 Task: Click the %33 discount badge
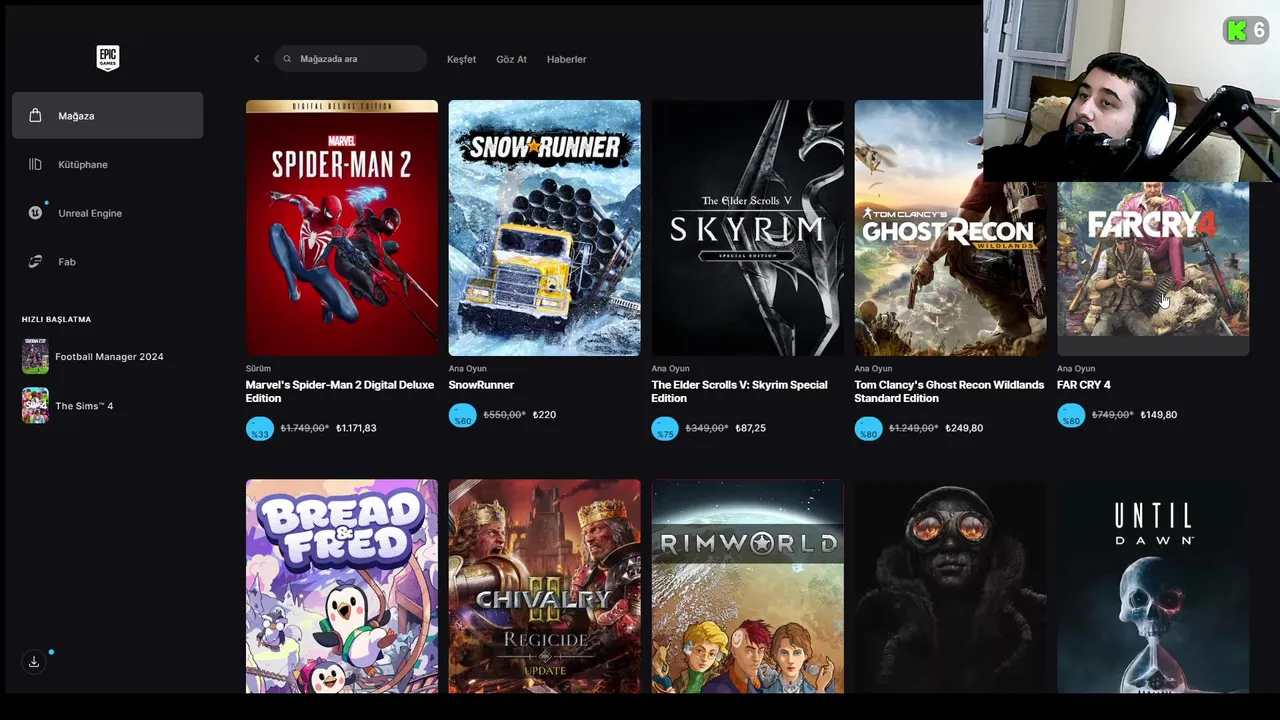click(260, 428)
